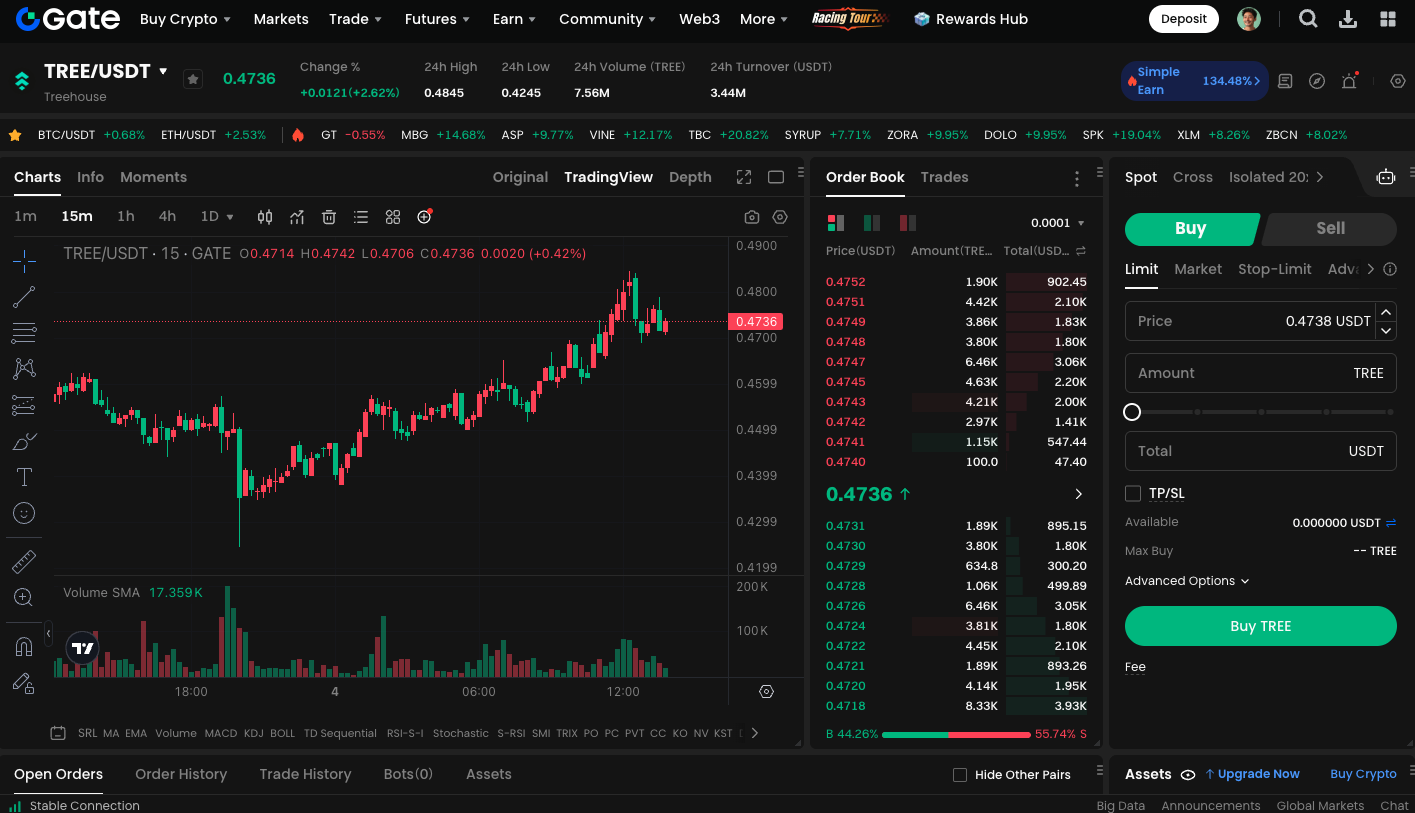1415x813 pixels.
Task: Open the Info tab
Action: point(90,177)
